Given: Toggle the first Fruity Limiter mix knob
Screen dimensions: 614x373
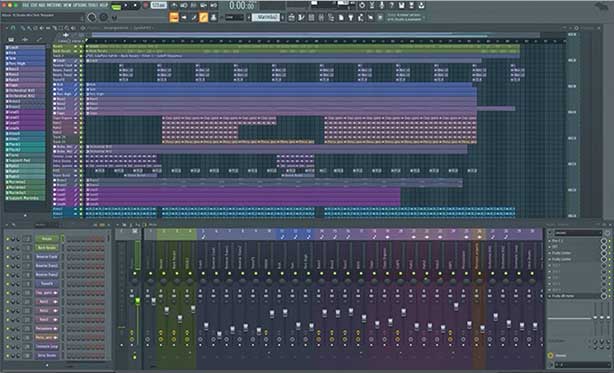Looking at the screenshot, I should tap(605, 253).
